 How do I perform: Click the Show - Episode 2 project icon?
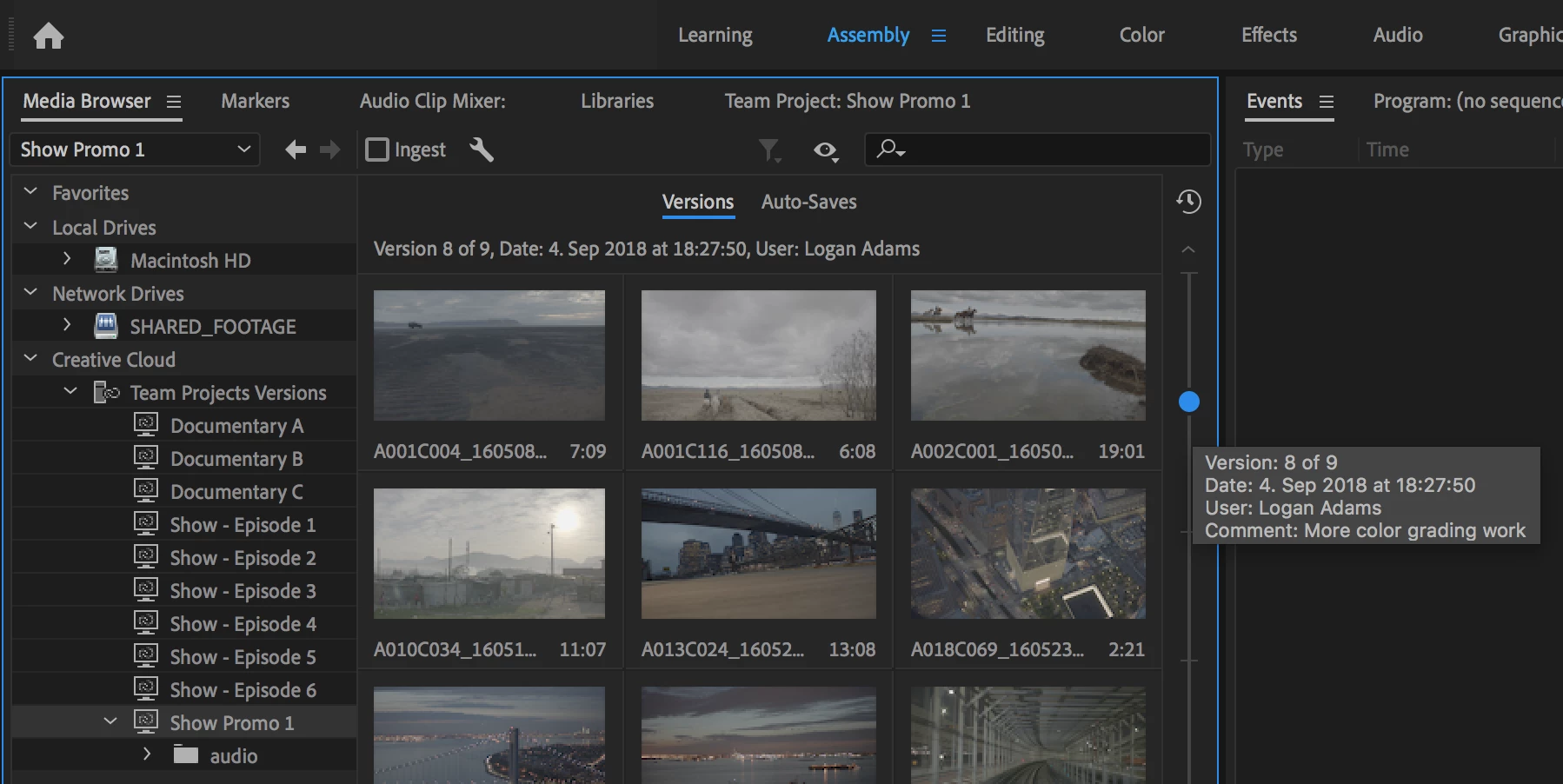pos(146,556)
